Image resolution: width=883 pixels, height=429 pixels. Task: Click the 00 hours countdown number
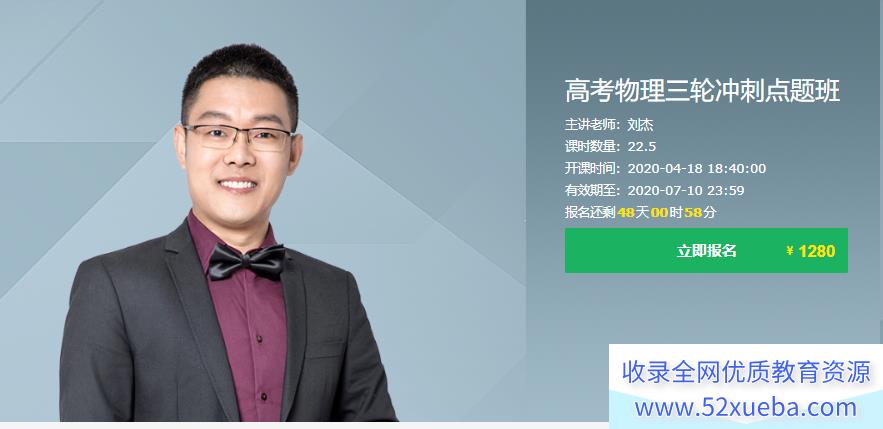[659, 213]
